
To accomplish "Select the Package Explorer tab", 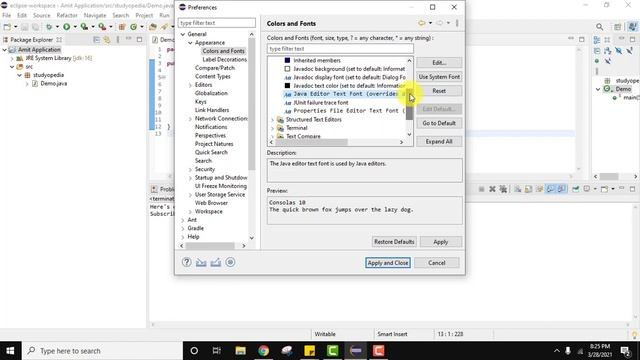I will [31, 40].
